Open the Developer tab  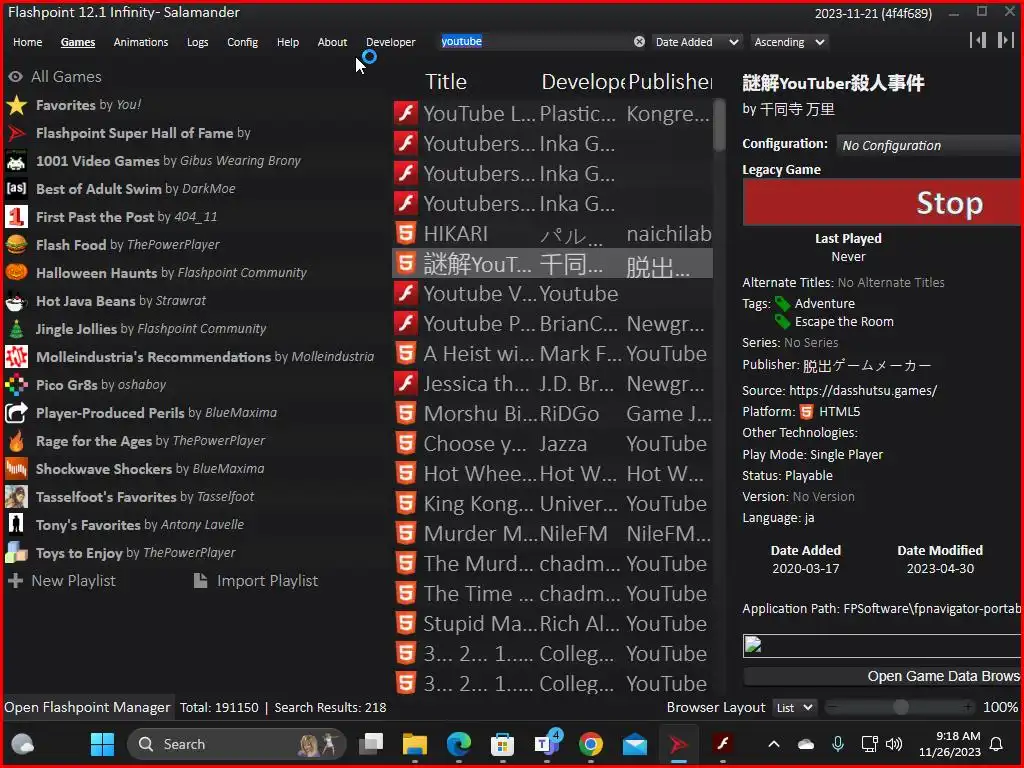[391, 42]
